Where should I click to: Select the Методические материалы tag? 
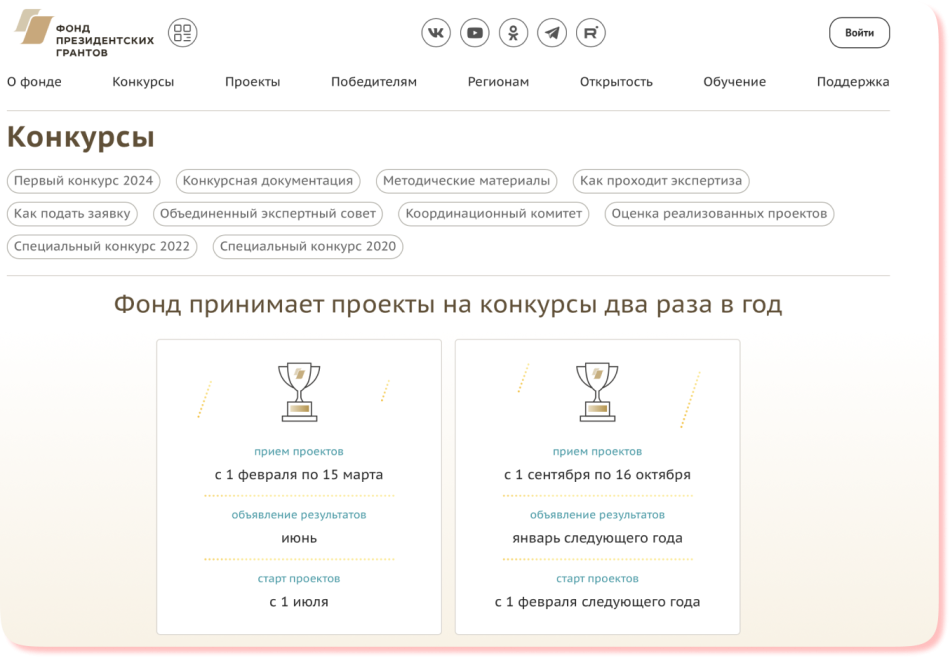pos(467,181)
